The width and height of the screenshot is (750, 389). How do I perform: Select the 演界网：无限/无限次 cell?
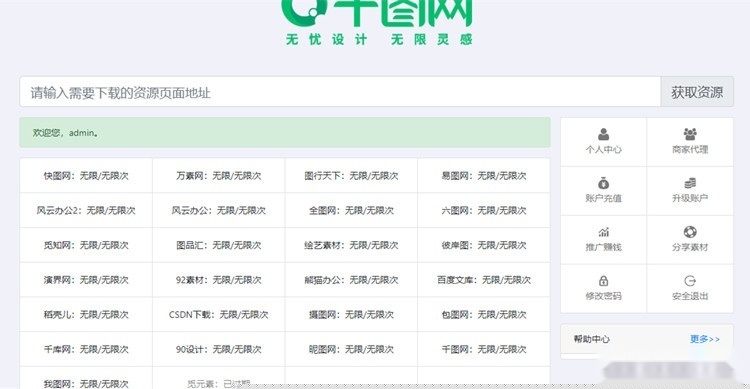(86, 279)
